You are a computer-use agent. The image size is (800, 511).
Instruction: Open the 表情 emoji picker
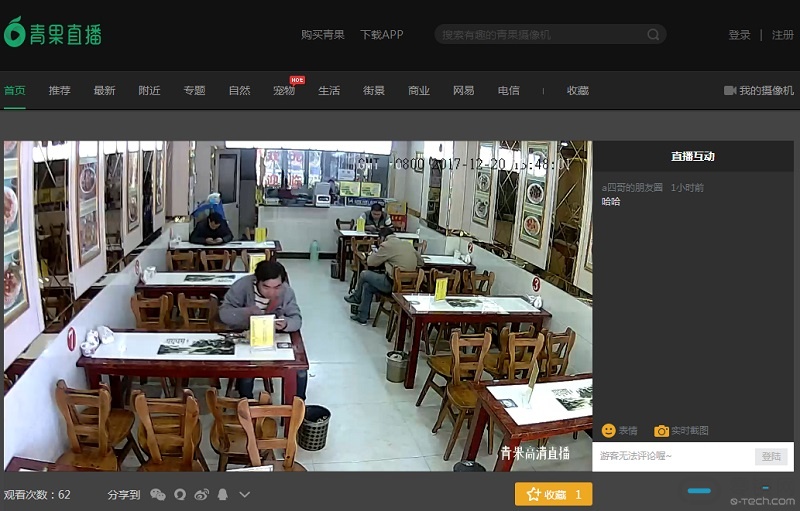coord(619,431)
